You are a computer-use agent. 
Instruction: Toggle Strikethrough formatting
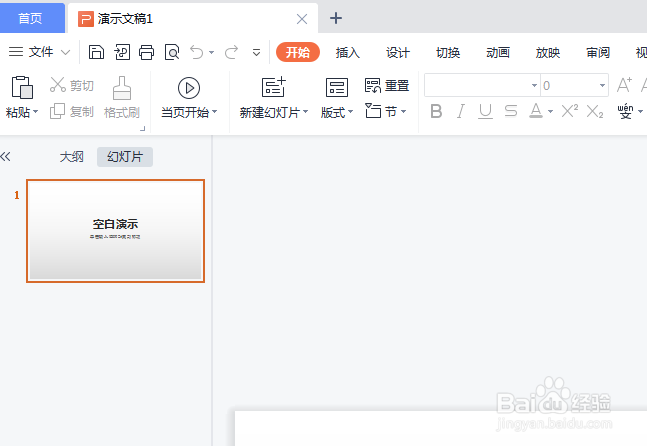tap(511, 111)
